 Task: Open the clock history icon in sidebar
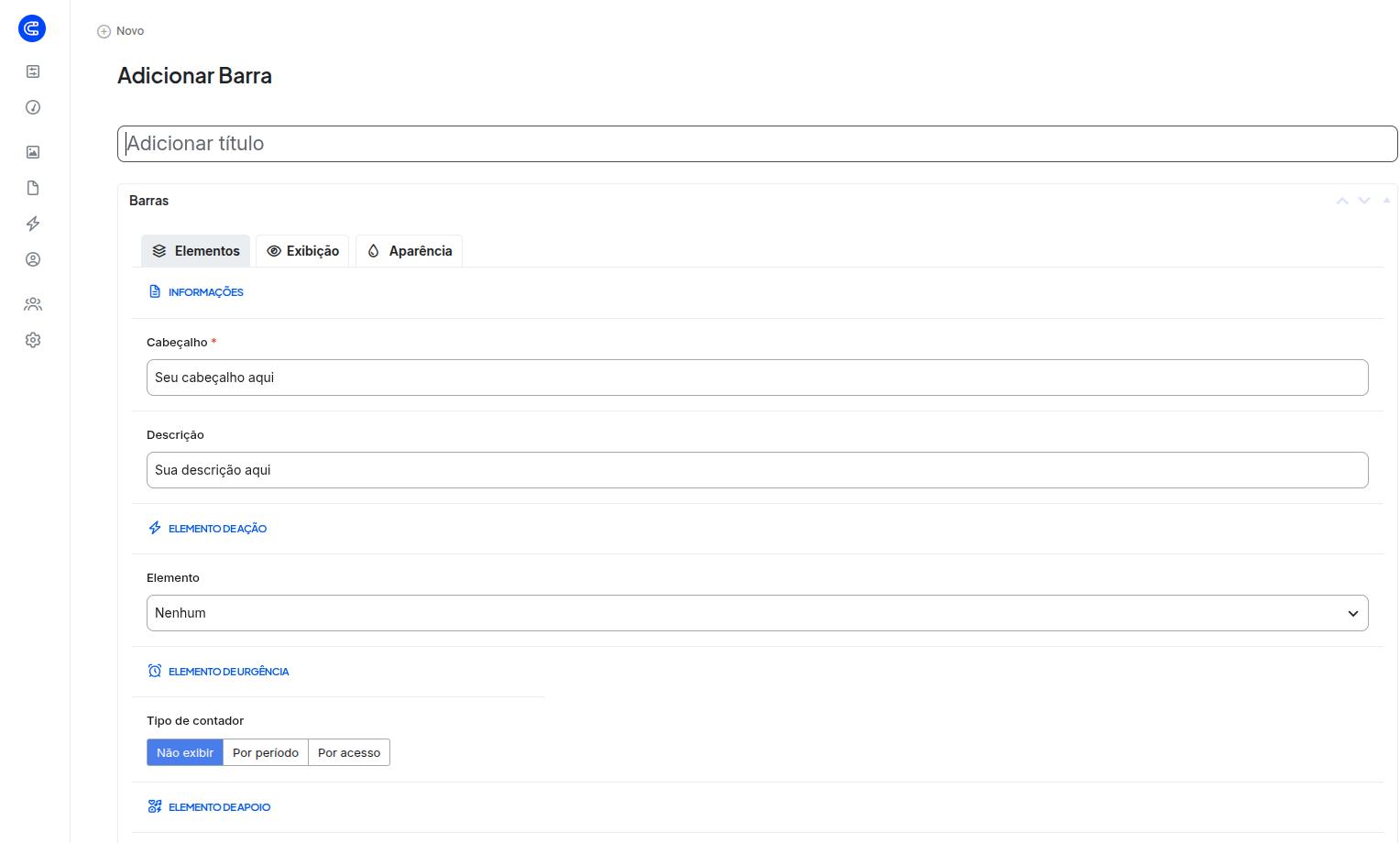pyautogui.click(x=33, y=107)
